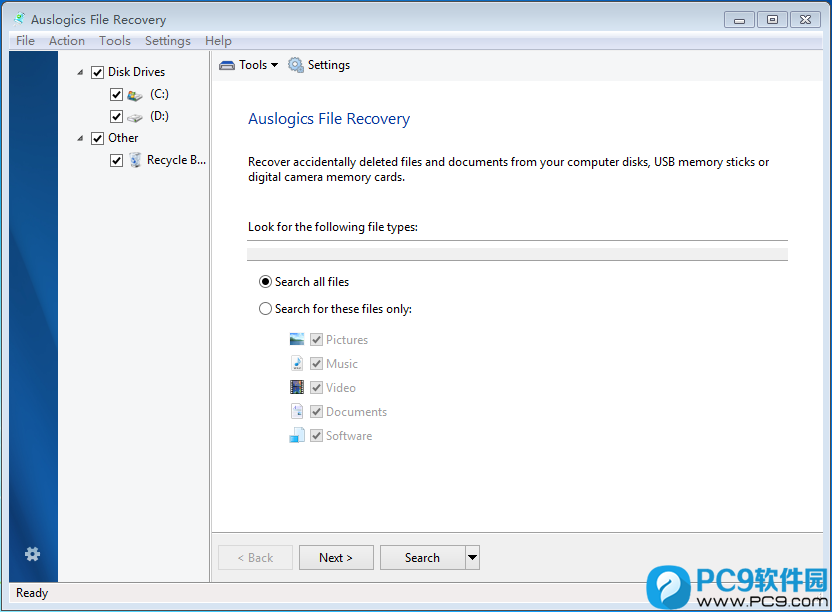
Task: Toggle the Pictures checkbox
Action: click(316, 340)
